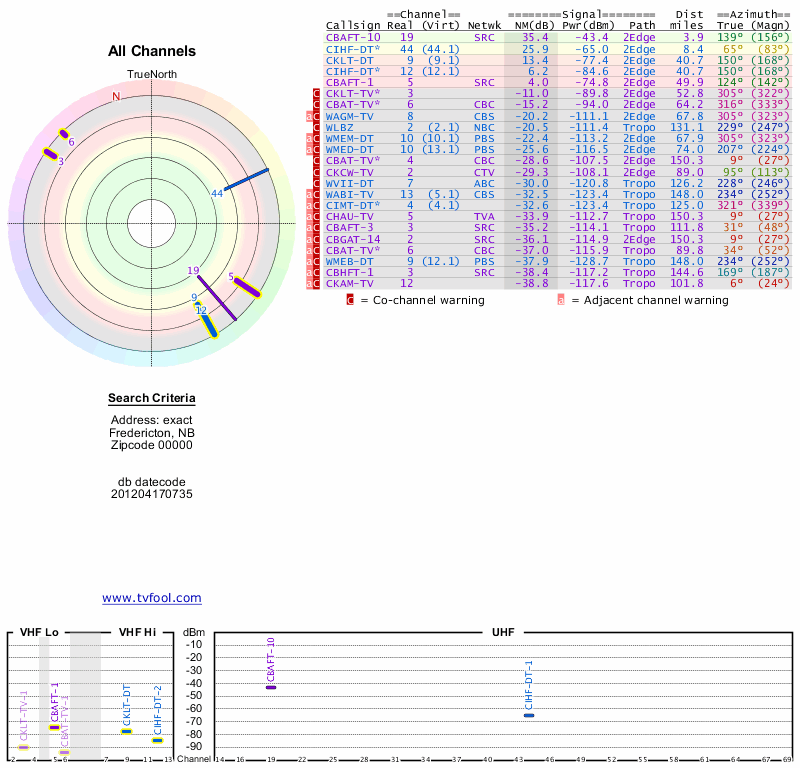Click the CBAFT-1 bar in the VHF Lo chart

[54, 727]
